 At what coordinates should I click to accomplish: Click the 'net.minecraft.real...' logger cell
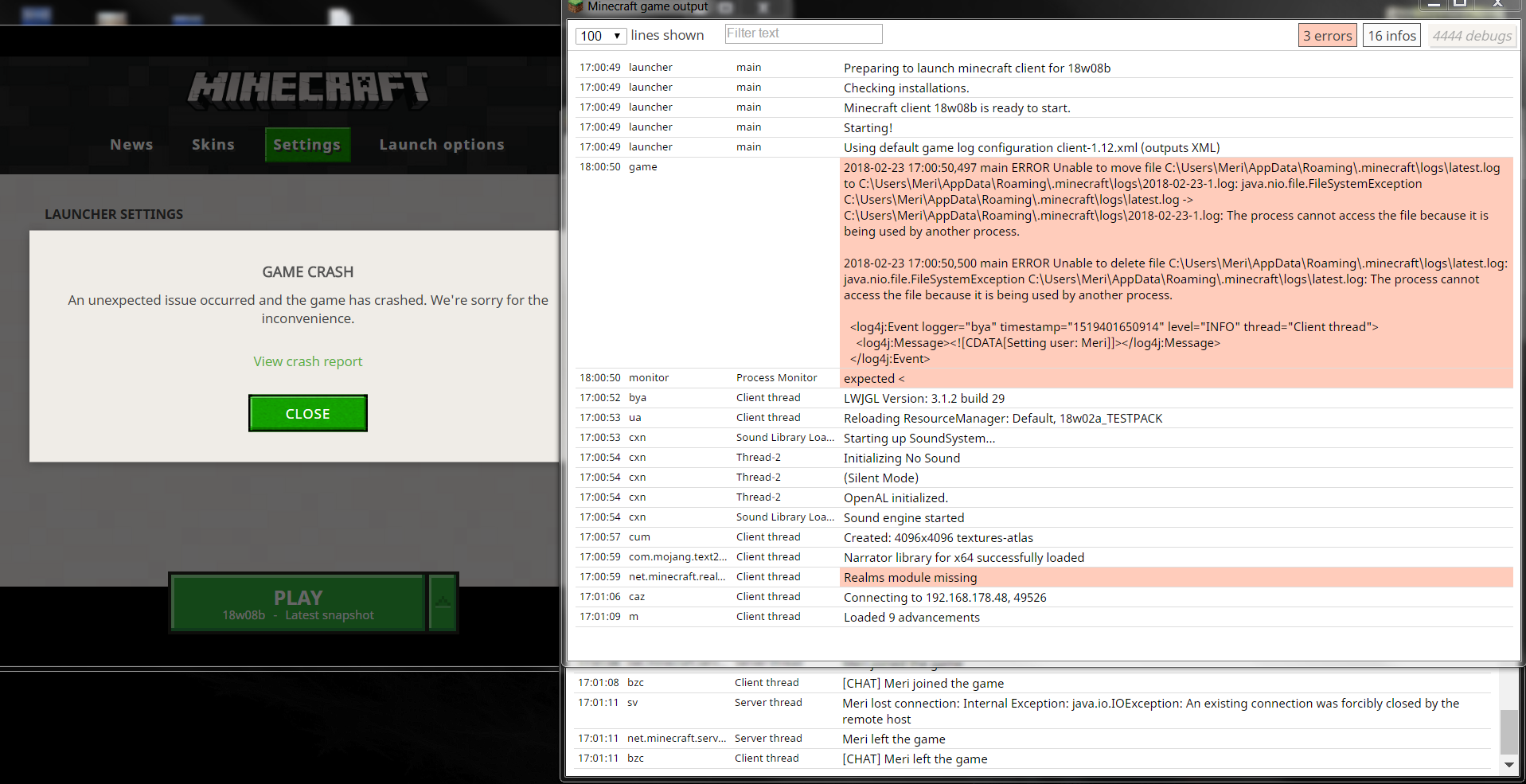click(x=677, y=577)
